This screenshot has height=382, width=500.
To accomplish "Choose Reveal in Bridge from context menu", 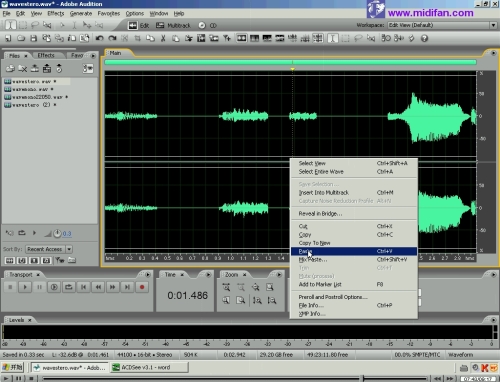I will pyautogui.click(x=354, y=213).
